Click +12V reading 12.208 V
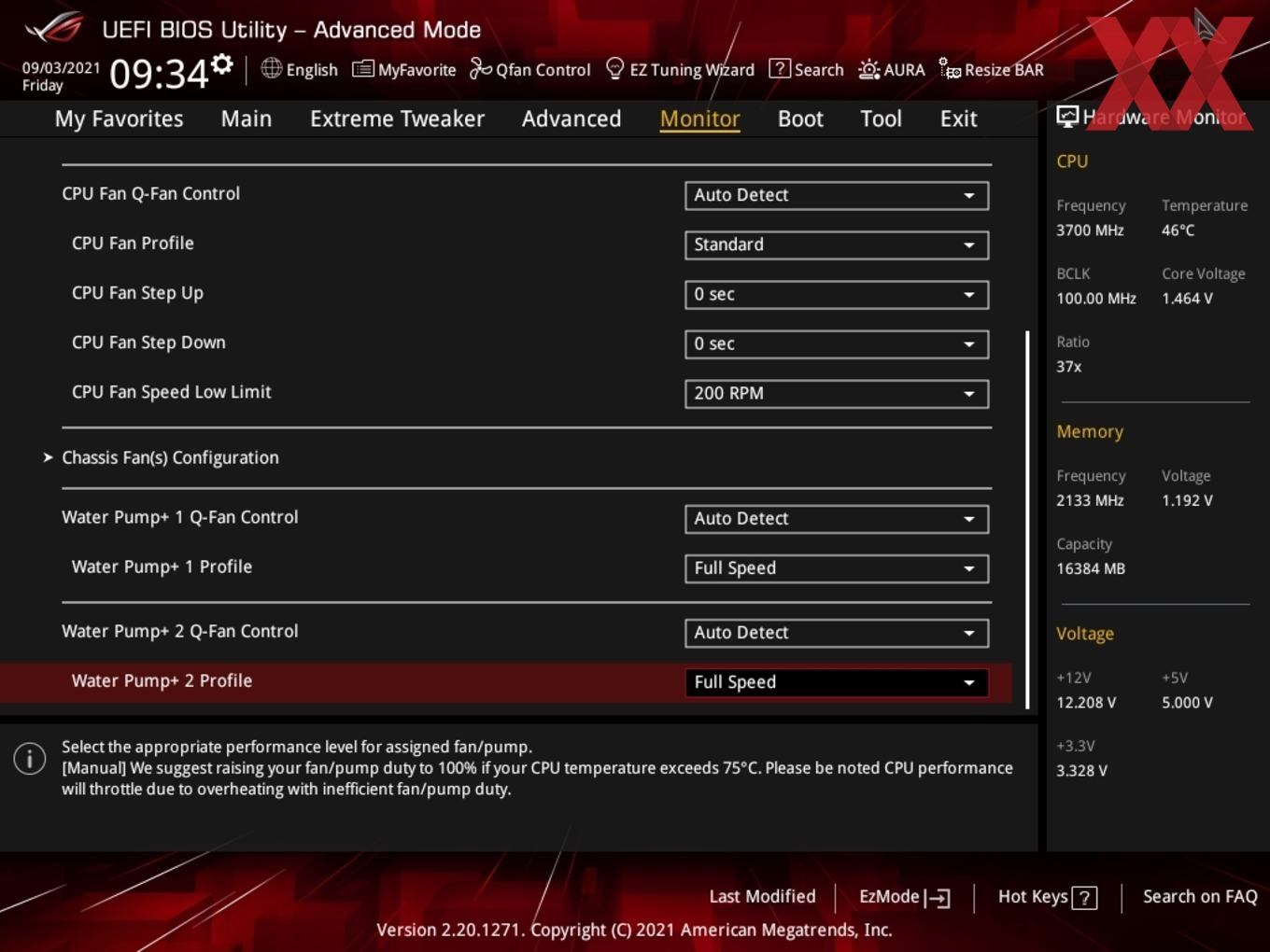 [1086, 702]
